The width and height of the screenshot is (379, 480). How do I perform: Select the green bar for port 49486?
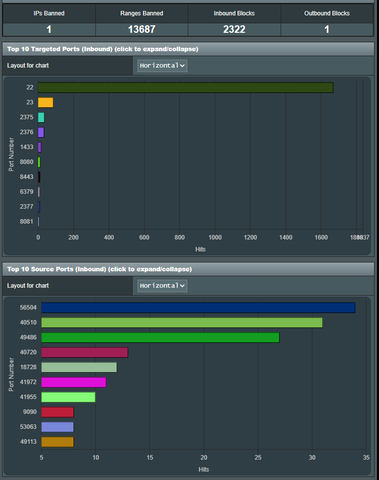[x=160, y=337]
